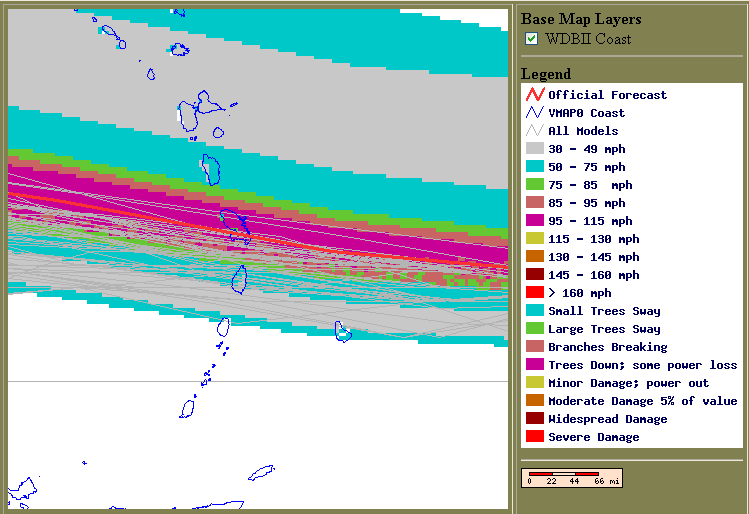Click the WDBII Coast label text
Viewport: 749px width, 514px height.
[x=588, y=39]
